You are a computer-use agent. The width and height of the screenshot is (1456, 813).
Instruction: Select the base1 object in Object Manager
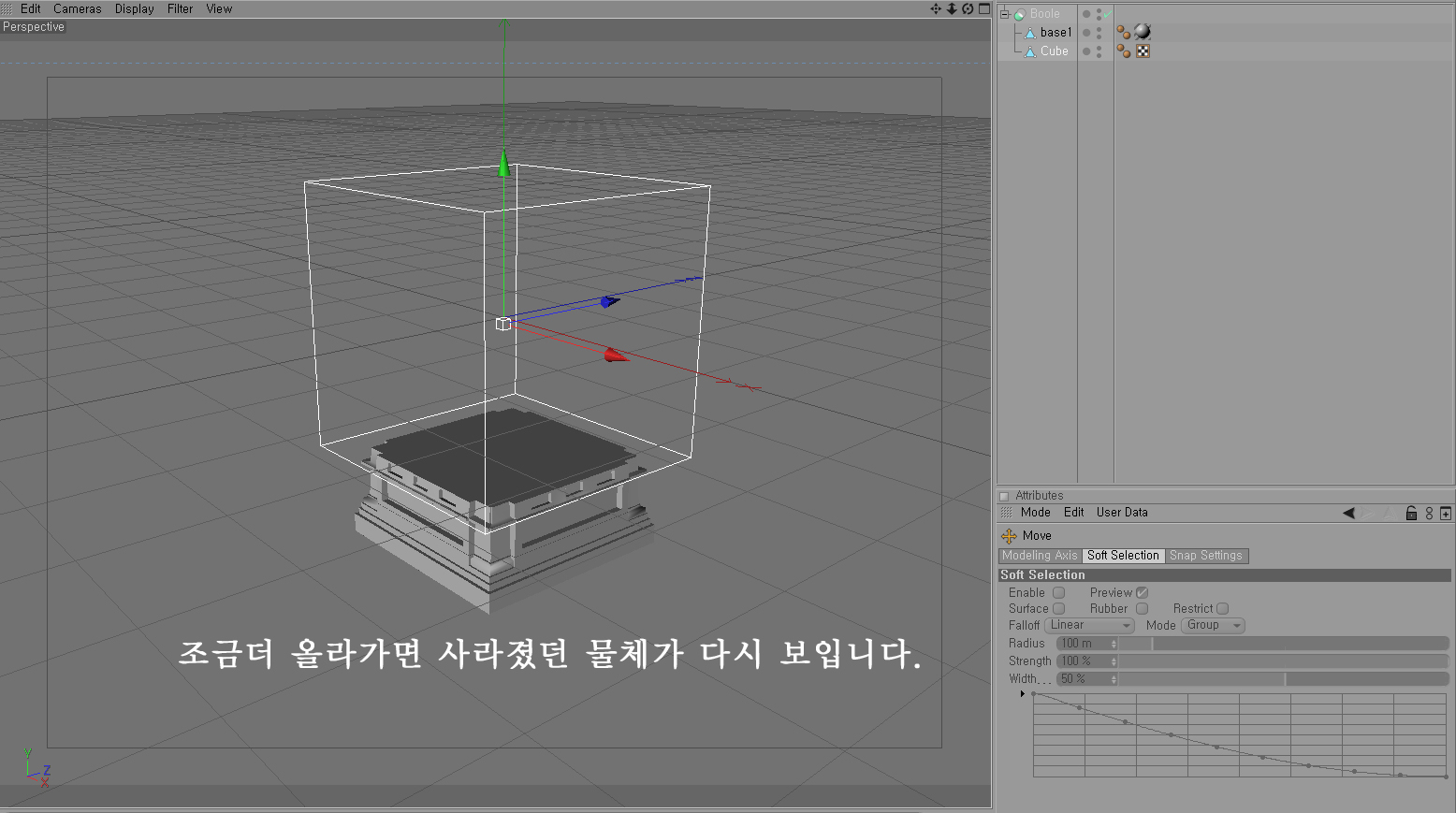click(1056, 33)
